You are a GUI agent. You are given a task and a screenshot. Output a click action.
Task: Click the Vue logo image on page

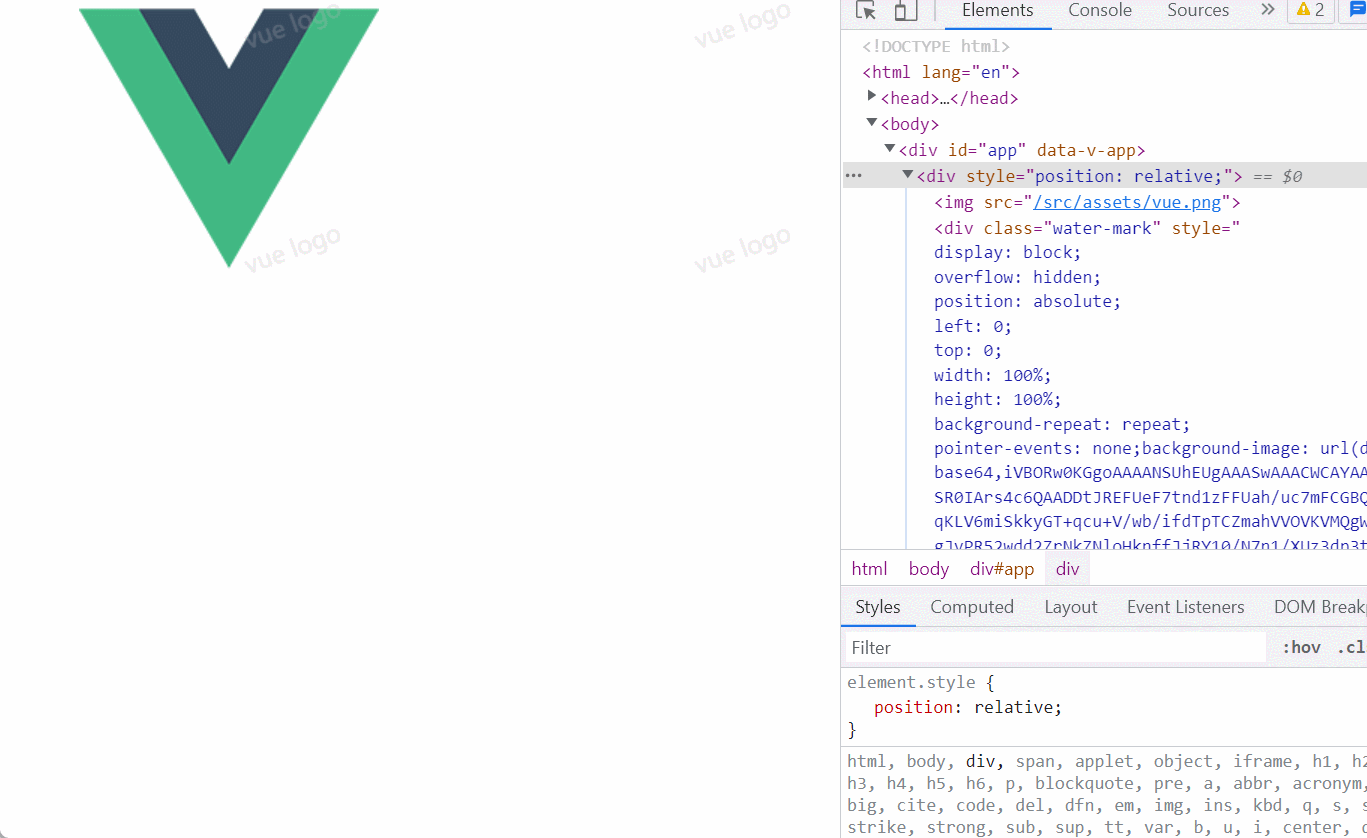[229, 138]
